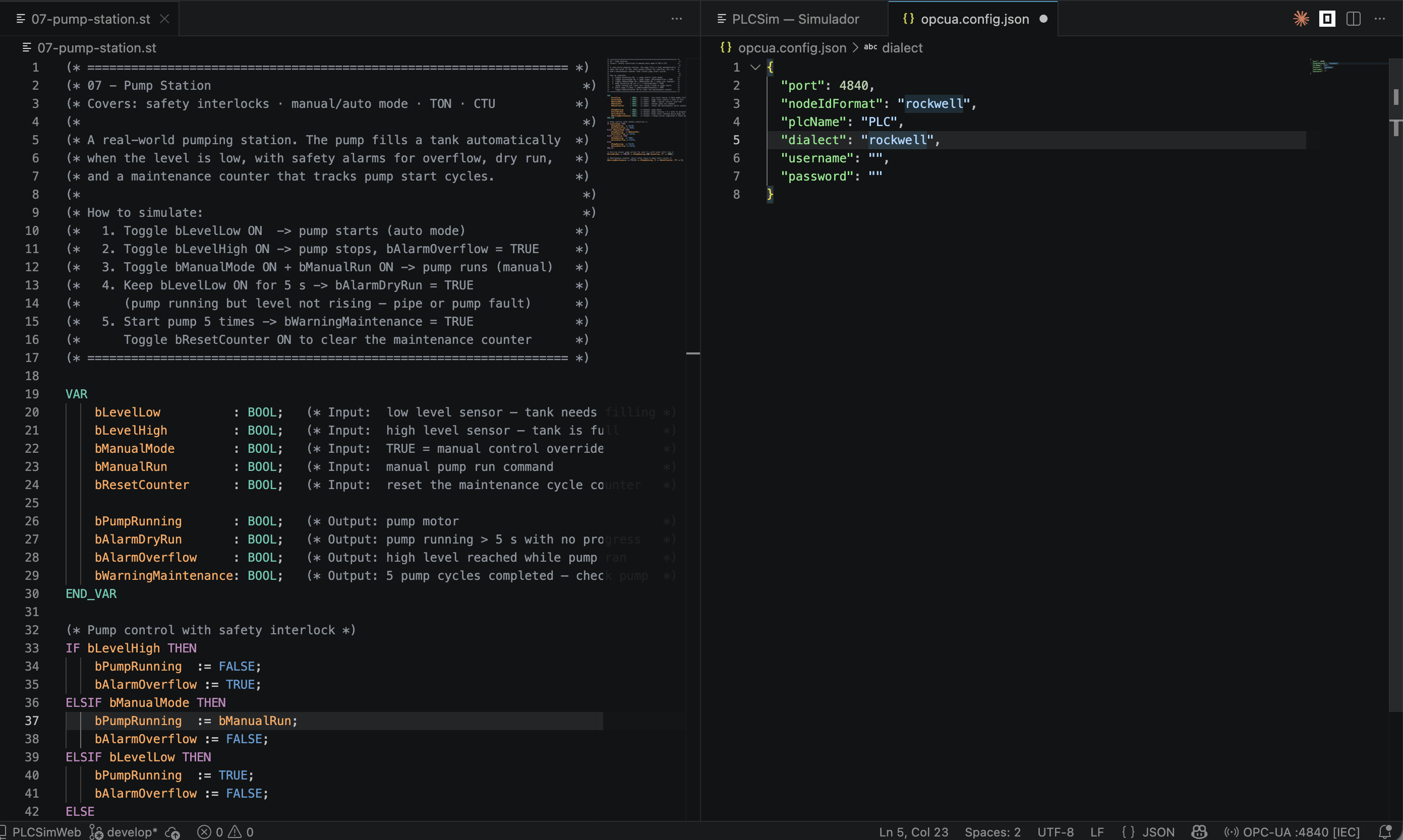Click Ln 5, Col 23 cursor position
Image resolution: width=1403 pixels, height=840 pixels.
point(913,831)
